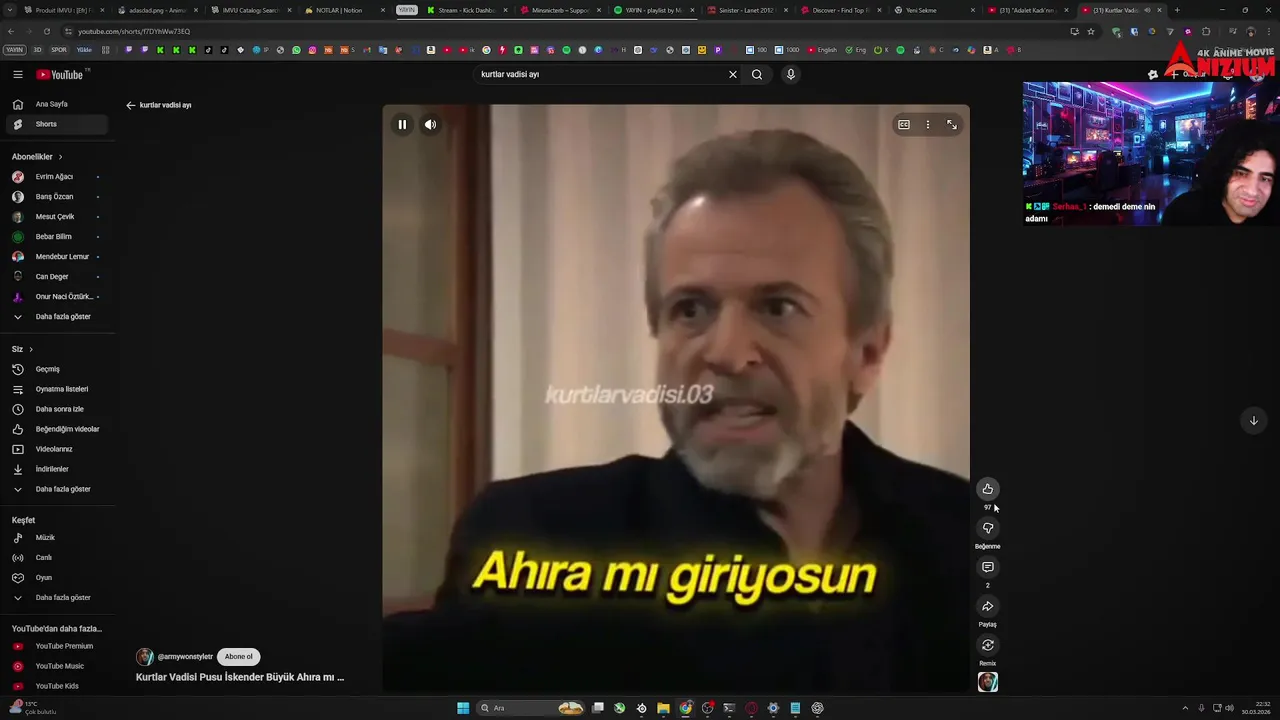Start voice search with microphone
Image resolution: width=1280 pixels, height=720 pixels.
[790, 74]
